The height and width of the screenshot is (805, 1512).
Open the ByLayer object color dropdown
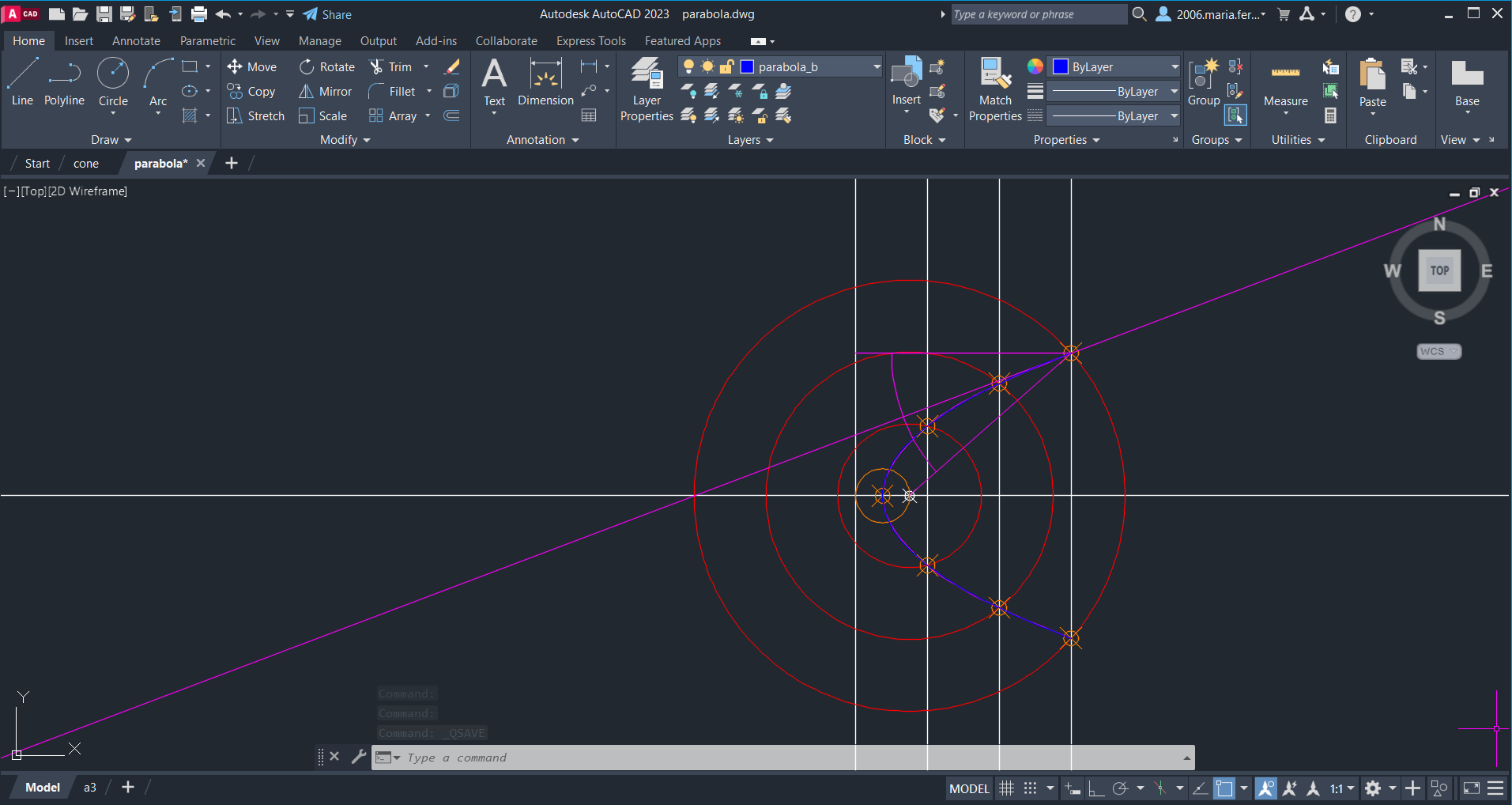[x=1175, y=67]
